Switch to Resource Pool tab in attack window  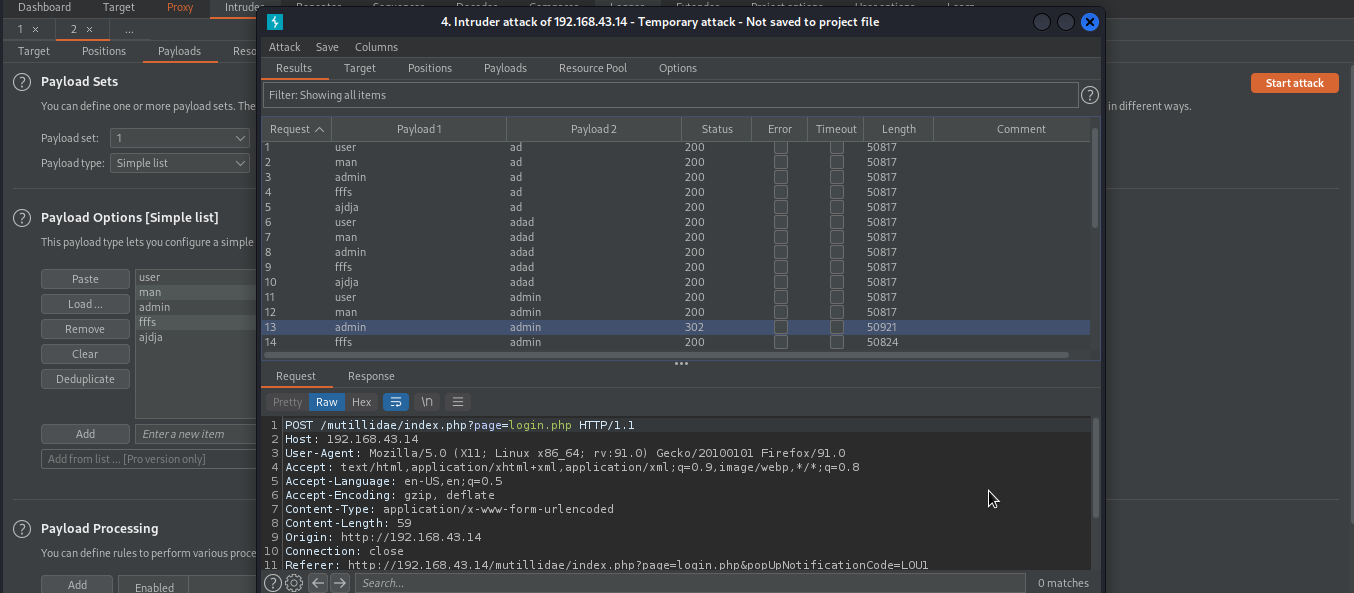click(x=593, y=68)
